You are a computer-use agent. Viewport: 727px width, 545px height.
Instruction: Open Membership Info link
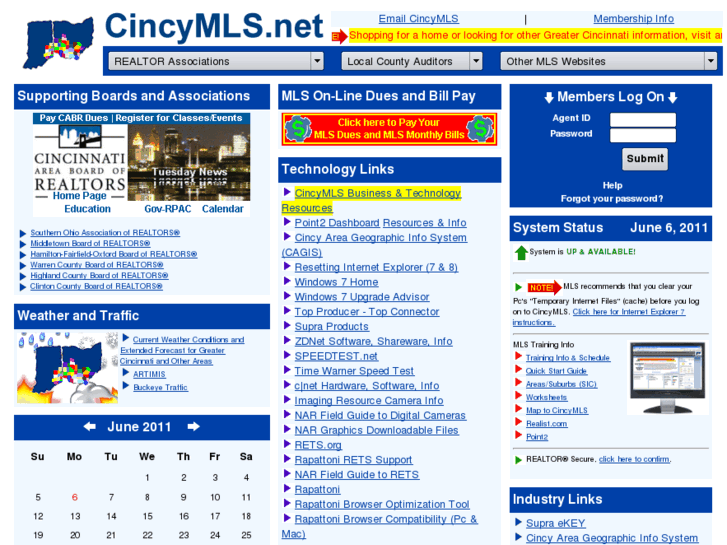633,19
